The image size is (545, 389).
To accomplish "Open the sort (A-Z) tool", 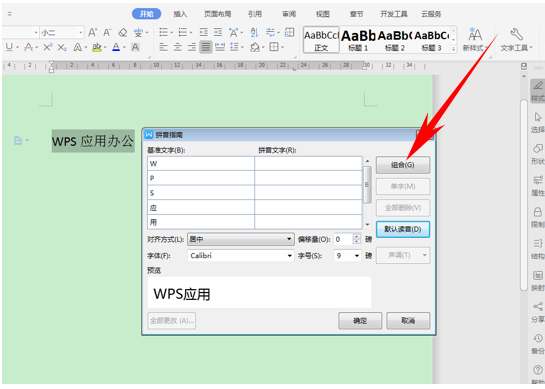I will point(254,33).
